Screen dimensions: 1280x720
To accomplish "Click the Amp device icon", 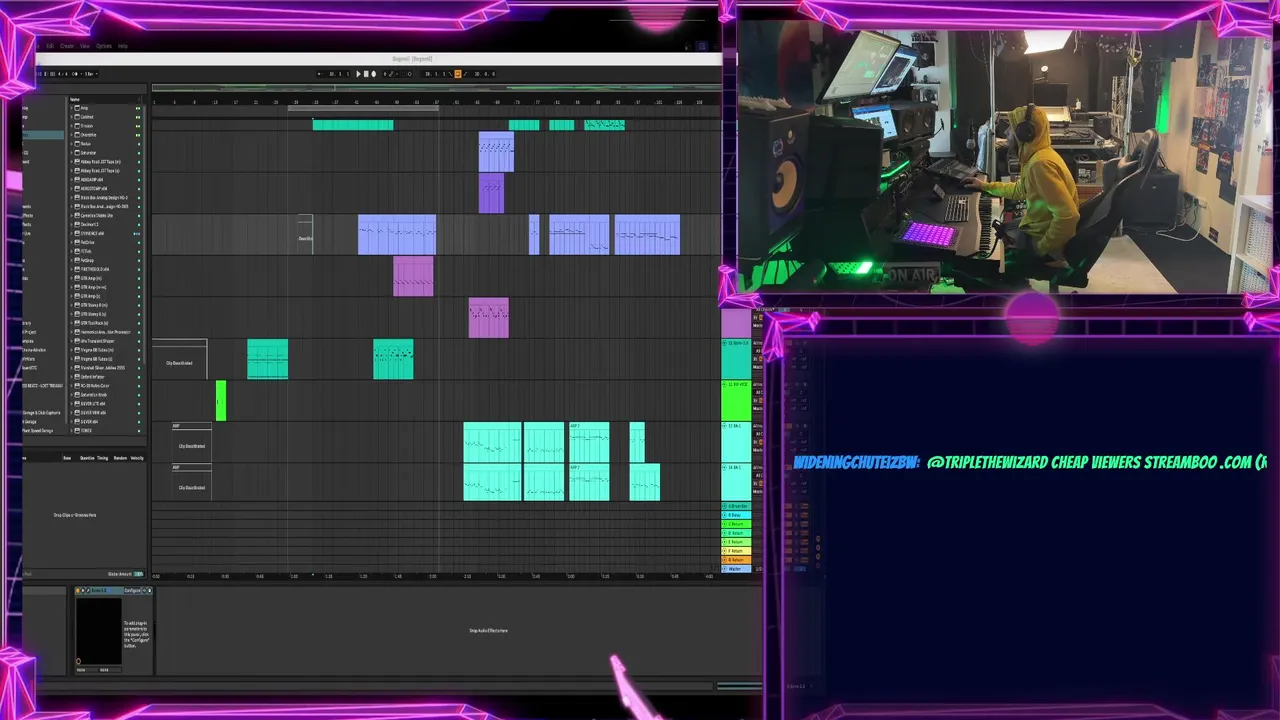I will (x=77, y=108).
